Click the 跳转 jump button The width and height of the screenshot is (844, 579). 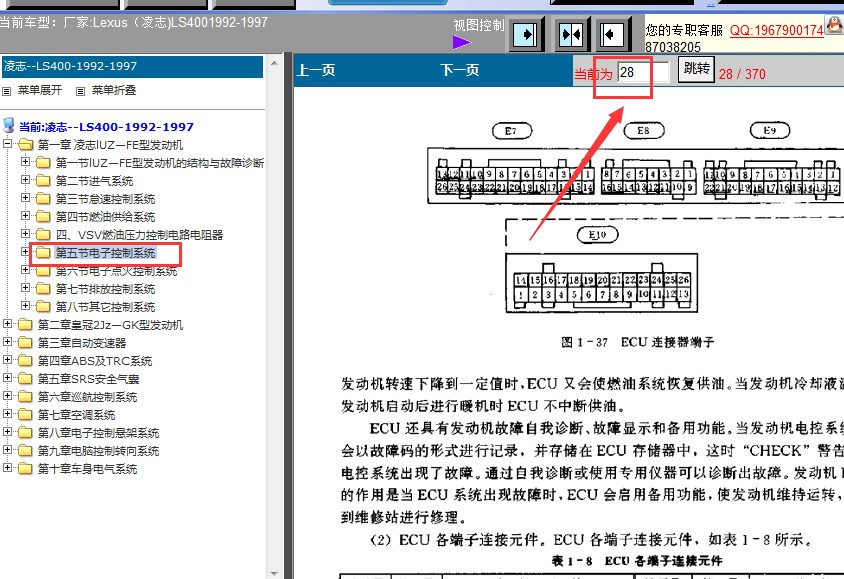coord(697,69)
